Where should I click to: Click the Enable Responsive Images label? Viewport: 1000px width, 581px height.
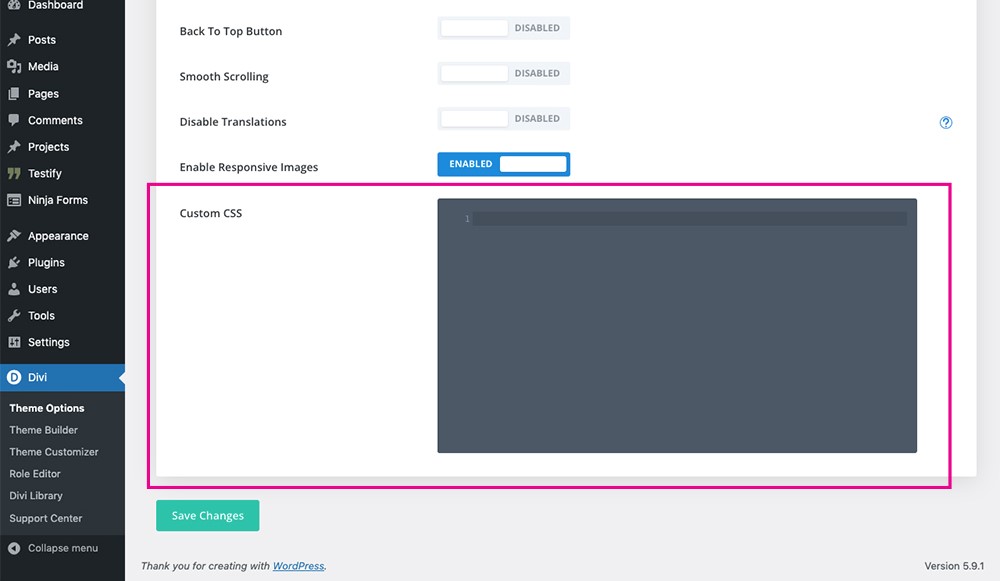point(249,167)
